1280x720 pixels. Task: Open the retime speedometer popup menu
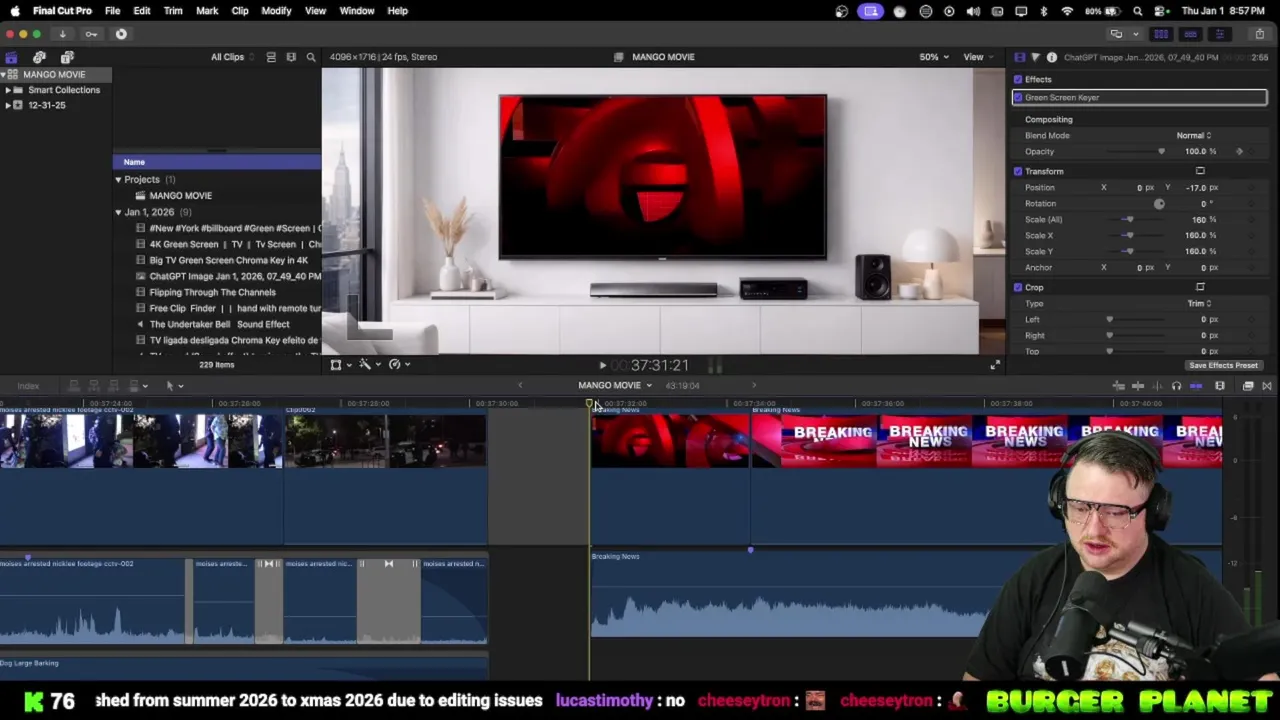(399, 365)
